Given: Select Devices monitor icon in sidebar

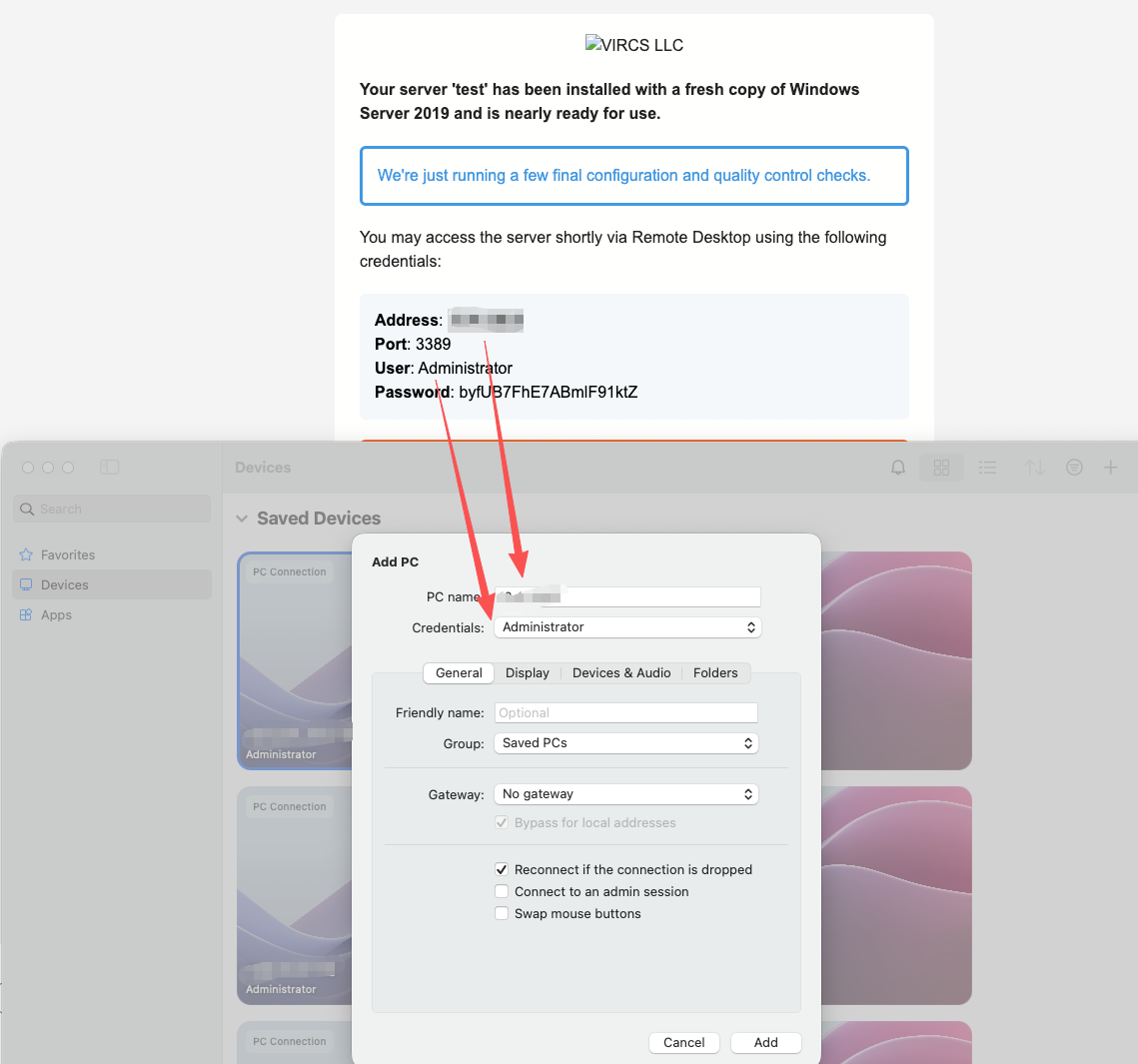Looking at the screenshot, I should pyautogui.click(x=26, y=584).
